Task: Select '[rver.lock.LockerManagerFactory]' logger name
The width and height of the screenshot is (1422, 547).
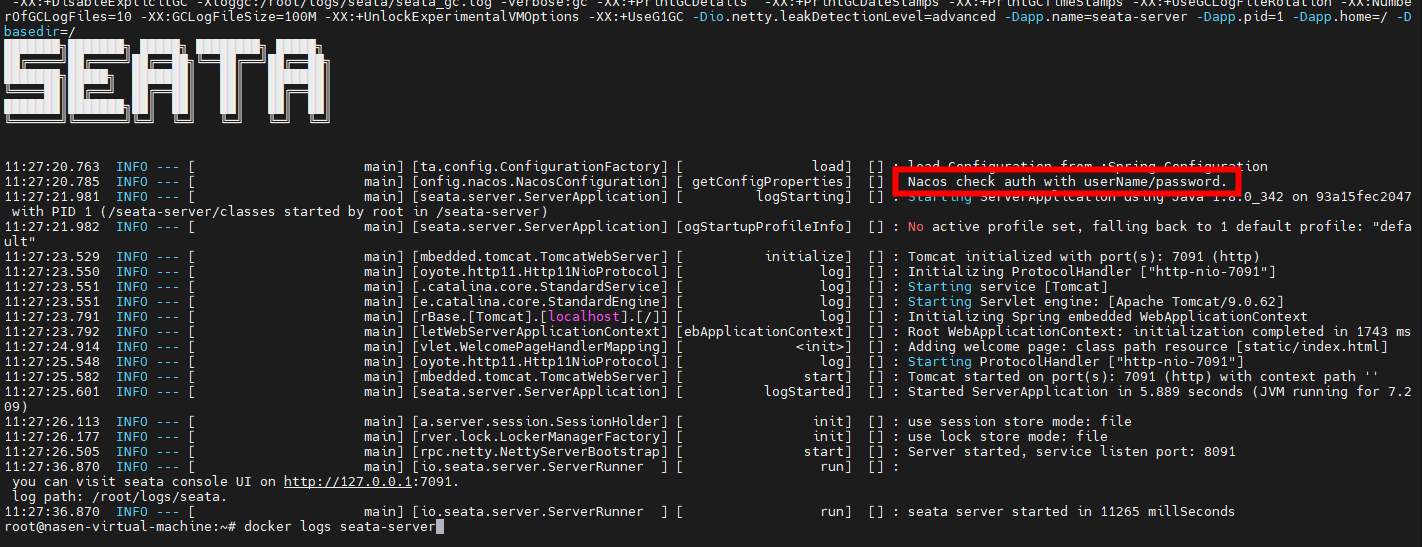Action: 539,437
